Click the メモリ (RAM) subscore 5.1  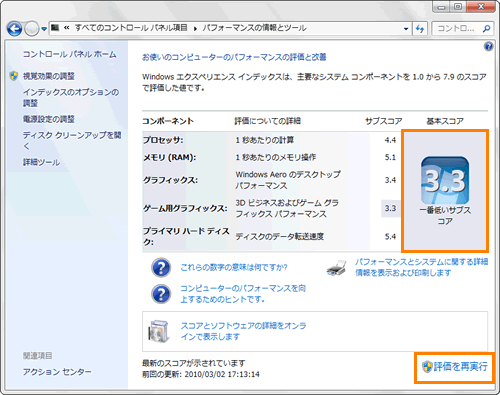[x=390, y=157]
